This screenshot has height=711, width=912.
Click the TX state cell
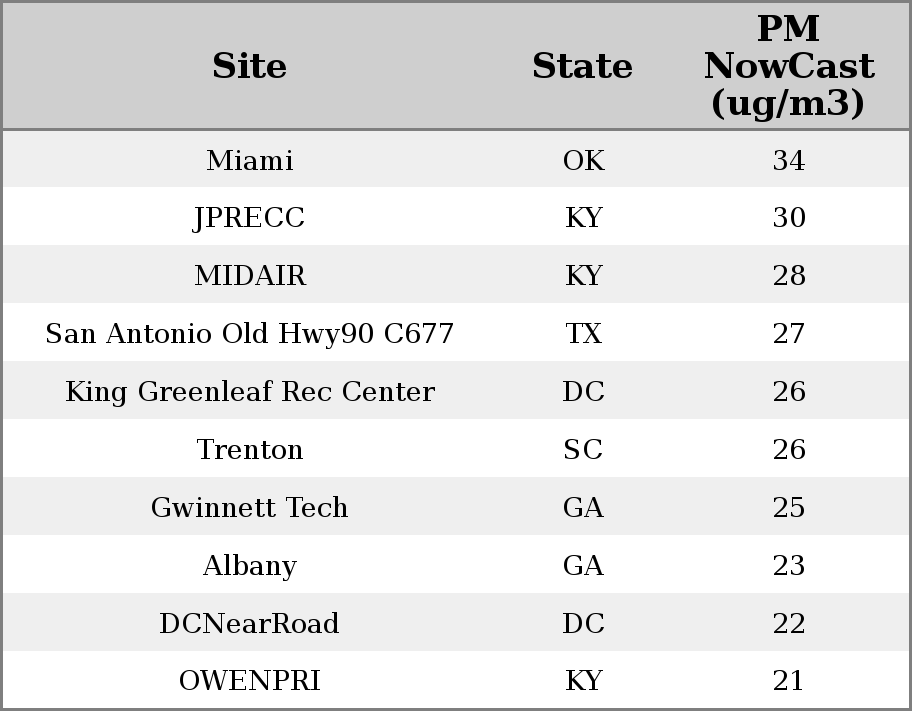[x=583, y=334]
